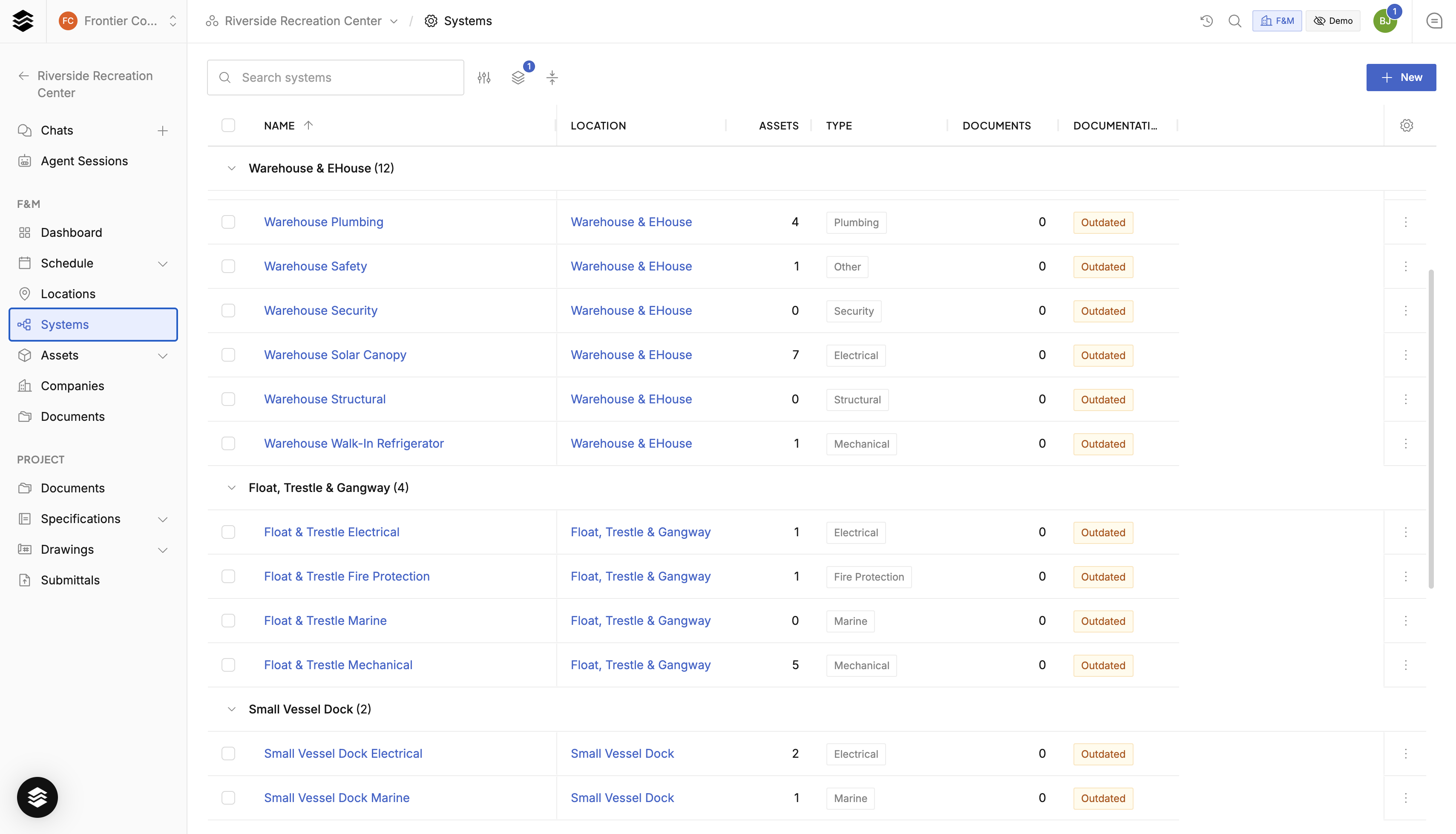Focus the Search systems input field
The height and width of the screenshot is (834, 1456).
[336, 78]
